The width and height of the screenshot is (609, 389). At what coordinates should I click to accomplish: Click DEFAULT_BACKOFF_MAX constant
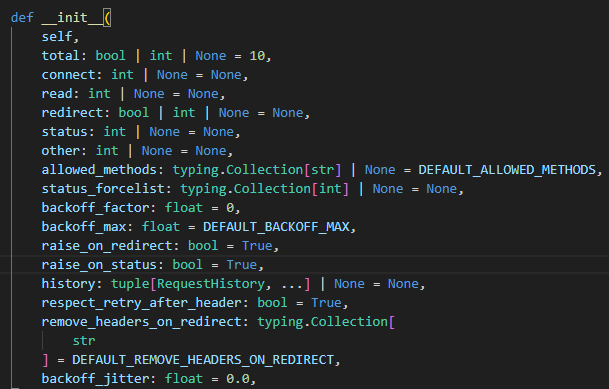coord(276,227)
